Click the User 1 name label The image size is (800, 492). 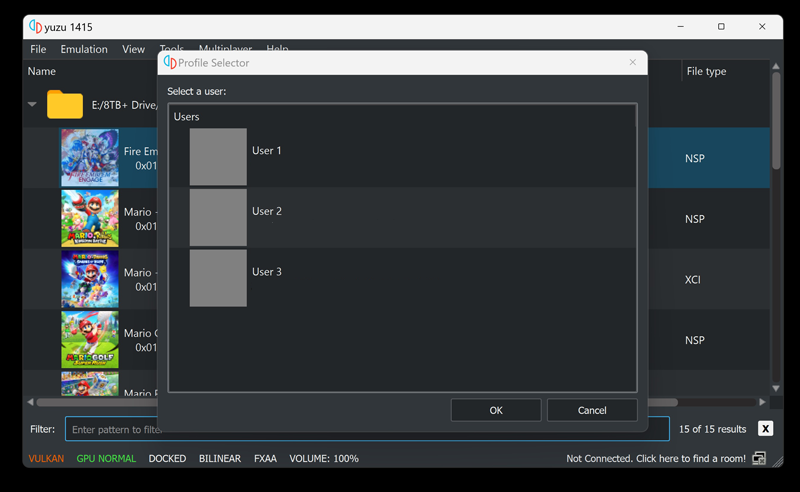click(266, 151)
